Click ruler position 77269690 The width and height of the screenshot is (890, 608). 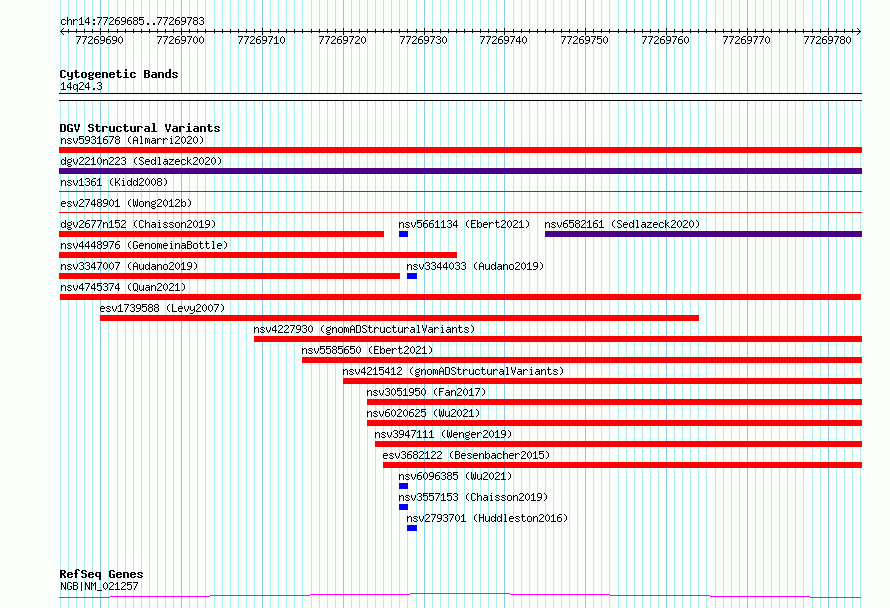click(x=99, y=40)
